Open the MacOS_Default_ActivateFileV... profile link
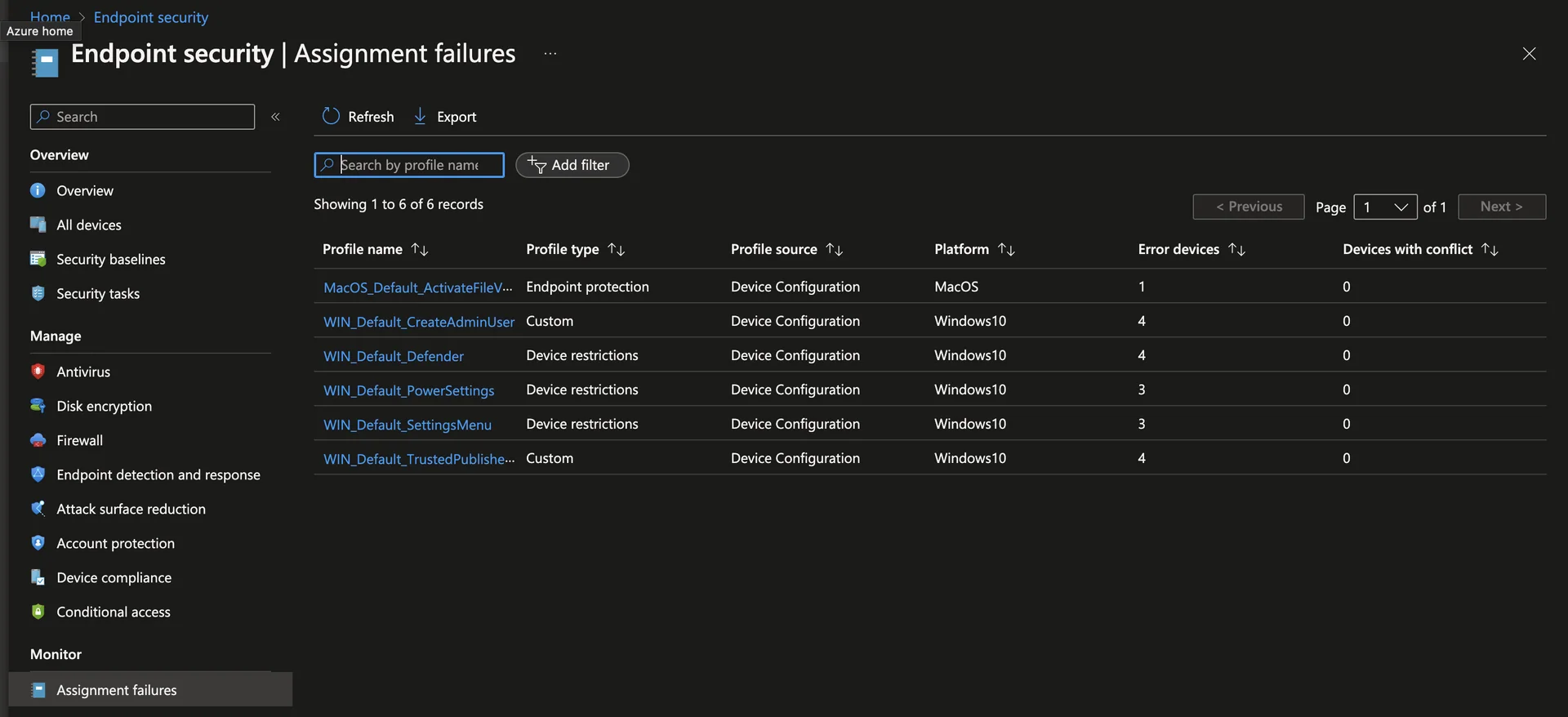 418,287
